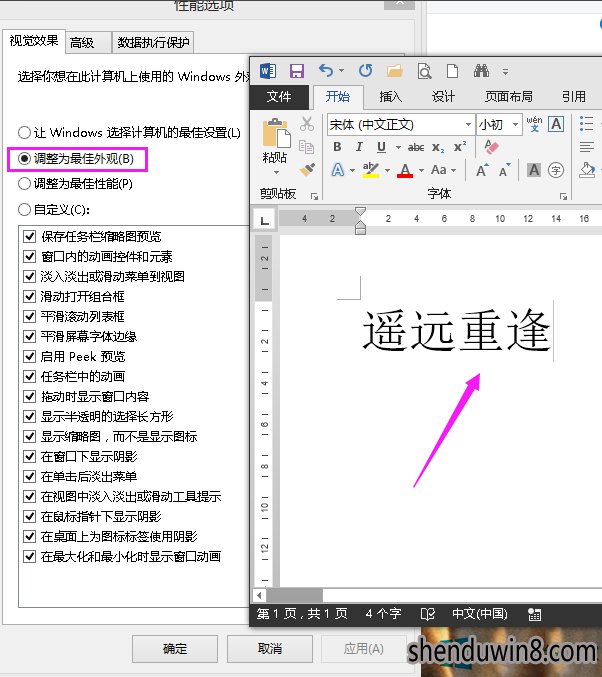This screenshot has width=602, height=677.
Task: Open the font name 宋体 dropdown
Action: [468, 125]
